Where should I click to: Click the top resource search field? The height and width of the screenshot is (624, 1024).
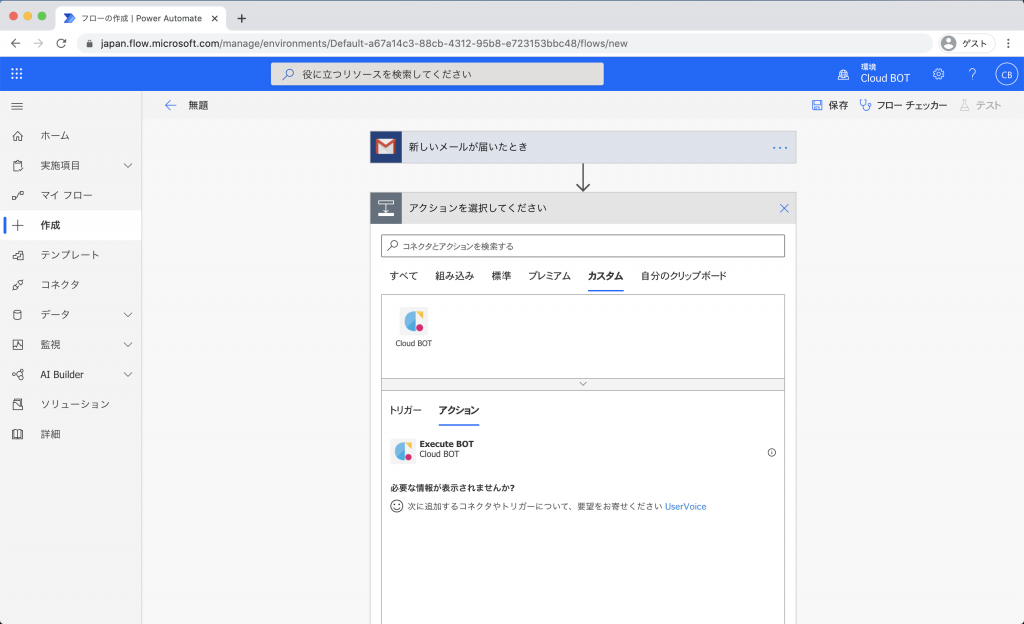tap(437, 74)
